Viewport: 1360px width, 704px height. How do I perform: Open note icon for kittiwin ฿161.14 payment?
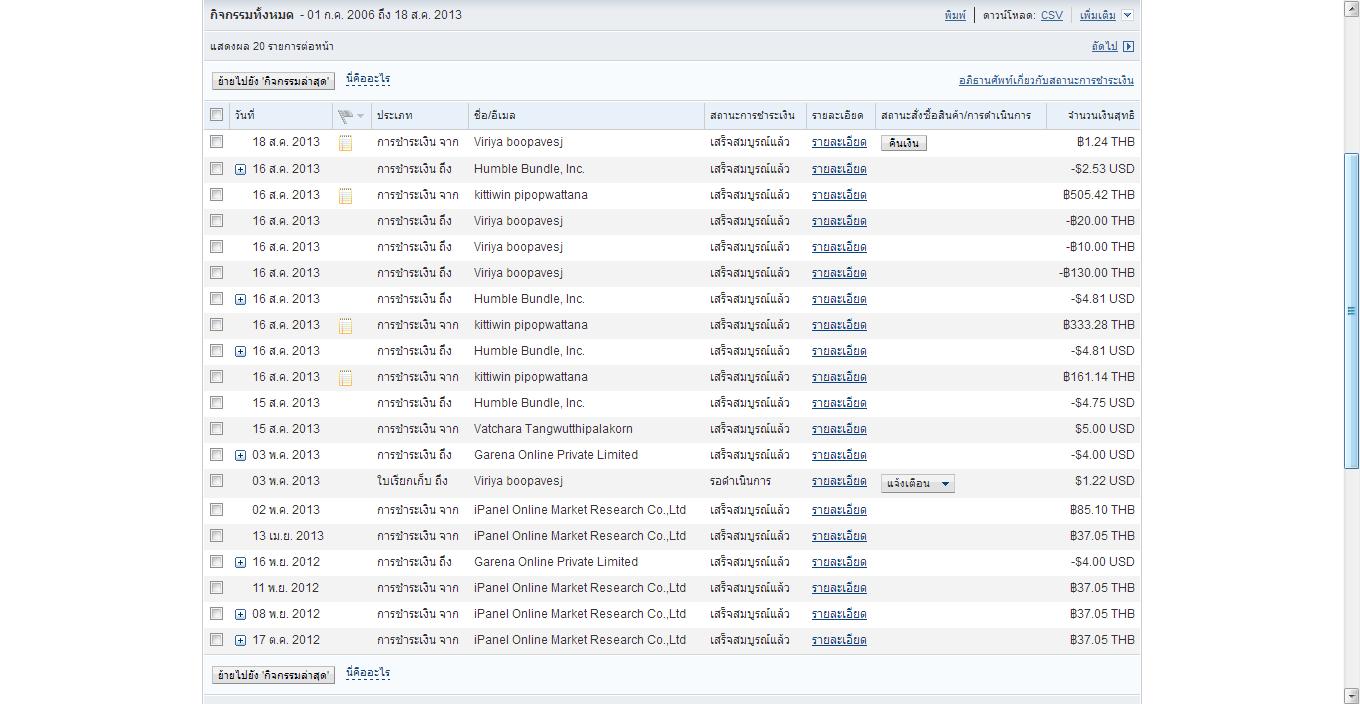345,378
